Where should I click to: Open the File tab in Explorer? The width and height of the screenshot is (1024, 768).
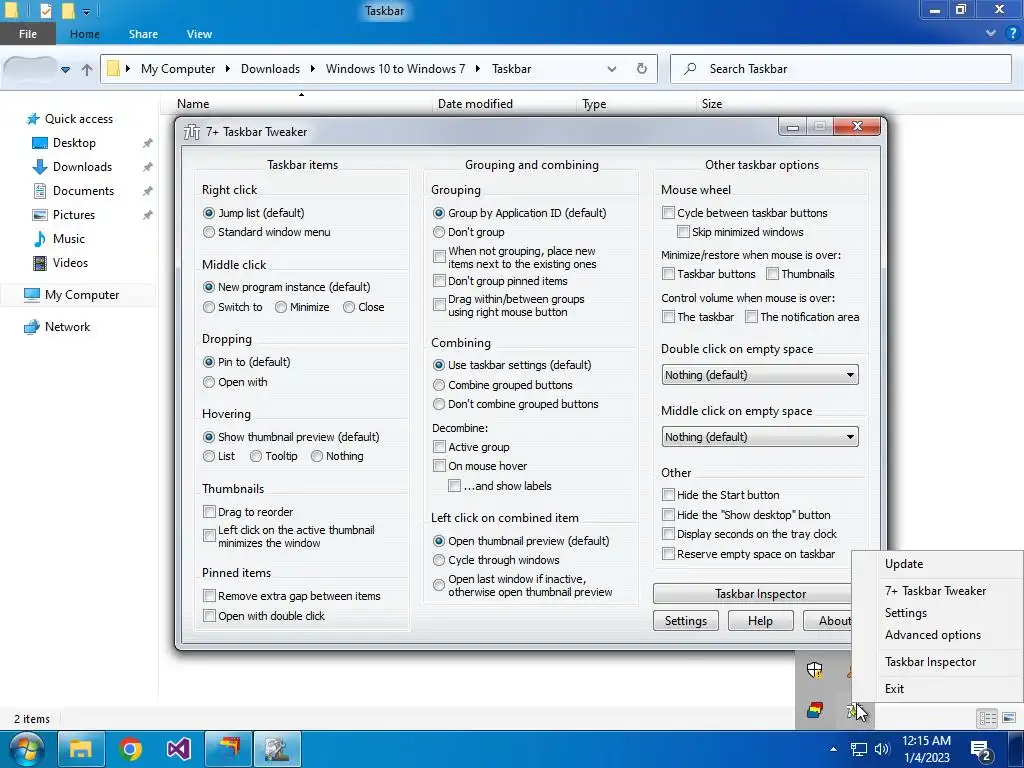tap(27, 34)
